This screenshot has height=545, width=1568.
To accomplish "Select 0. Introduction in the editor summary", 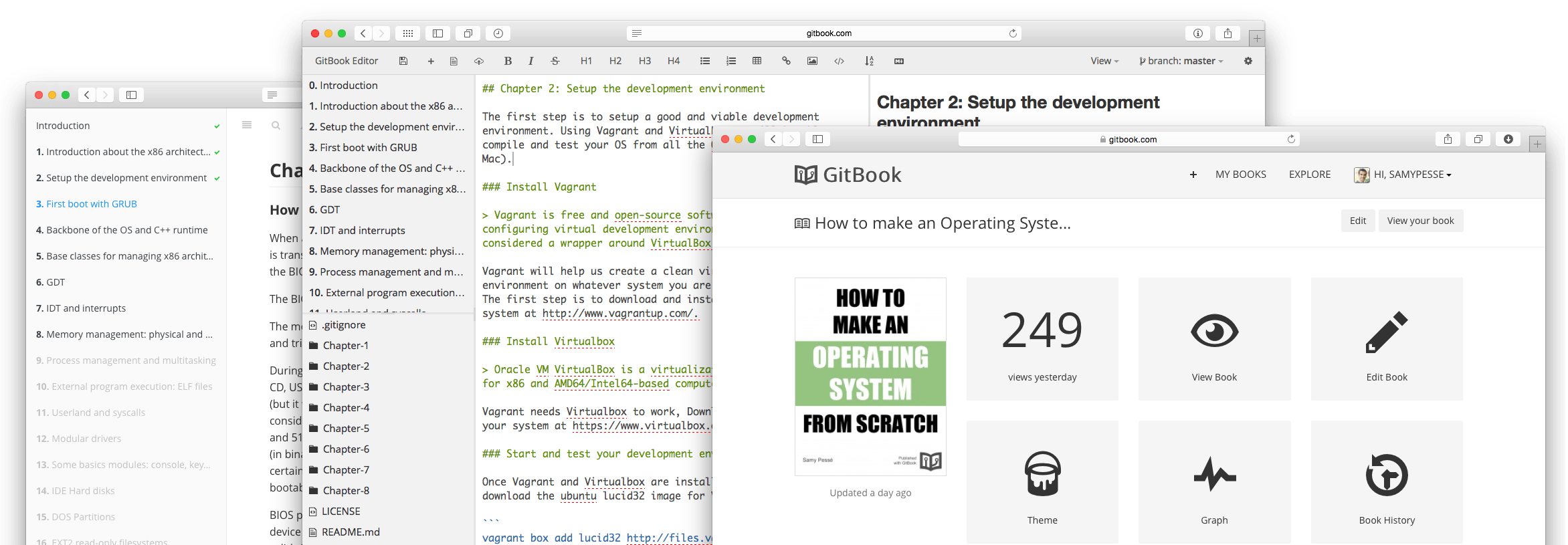I will click(343, 86).
